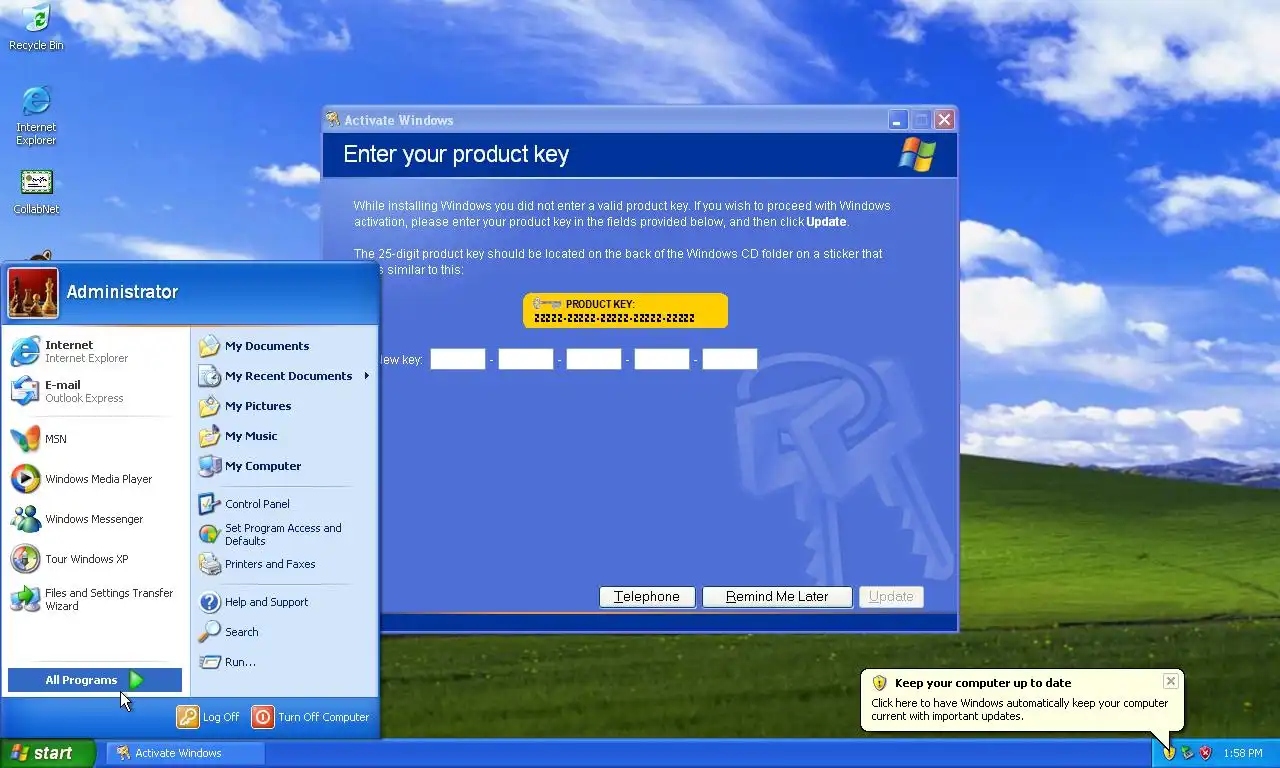The image size is (1280, 768).
Task: Click yellow shield update tray icon
Action: pyautogui.click(x=1168, y=753)
